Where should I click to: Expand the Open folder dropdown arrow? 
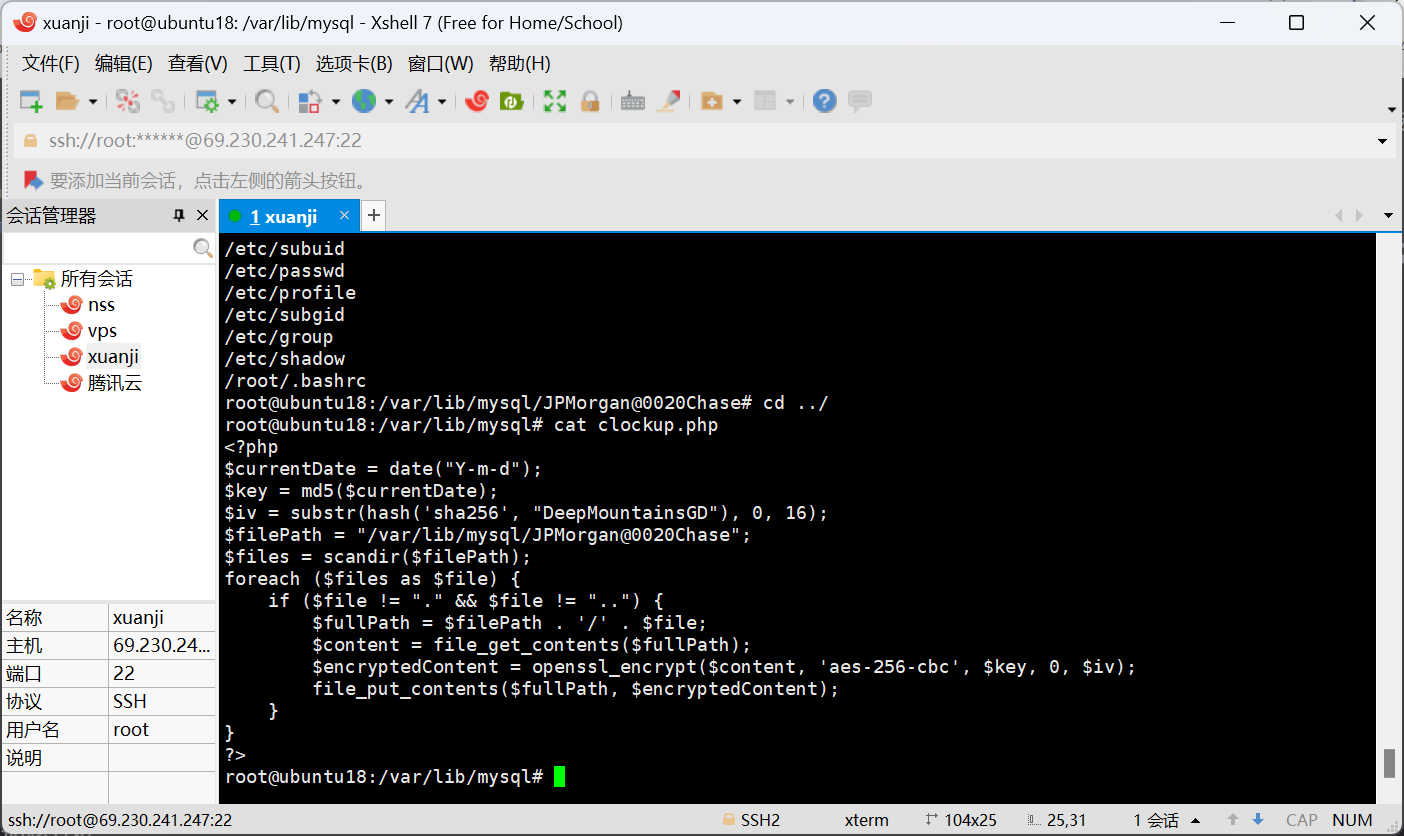93,101
